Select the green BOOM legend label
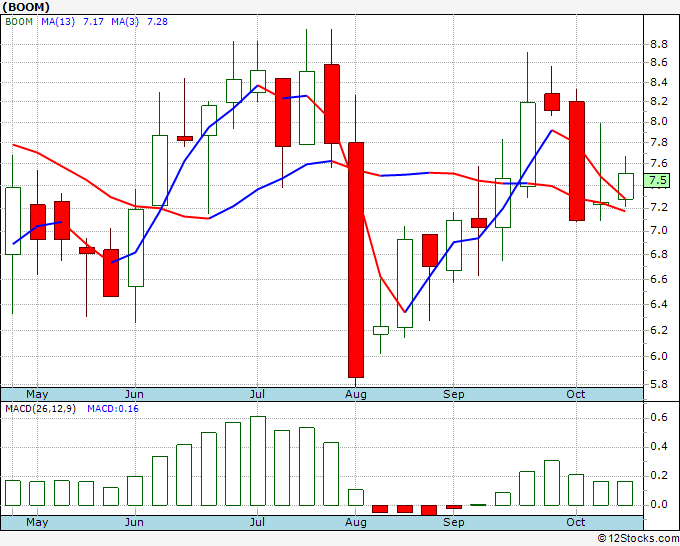This screenshot has width=680, height=546. coord(19,22)
